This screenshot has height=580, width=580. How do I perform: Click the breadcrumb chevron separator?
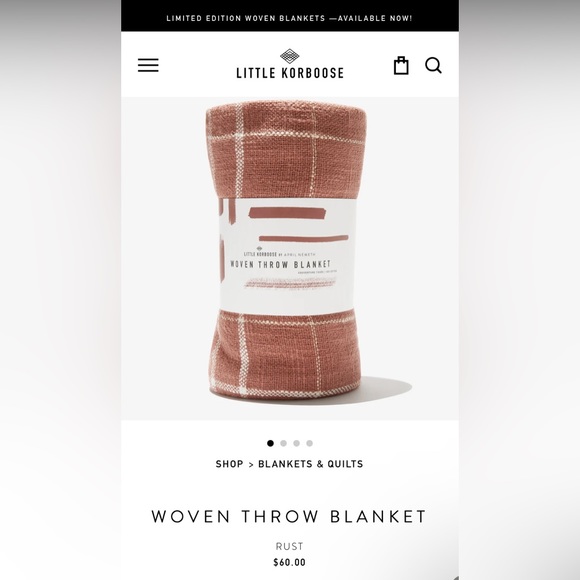[251, 465]
